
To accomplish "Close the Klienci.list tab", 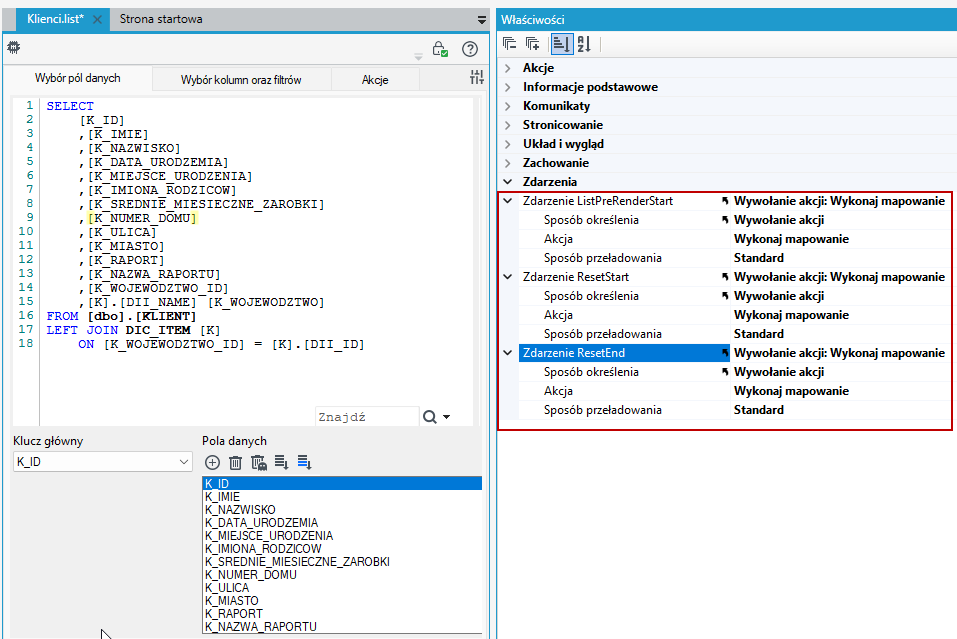I will pyautogui.click(x=97, y=20).
